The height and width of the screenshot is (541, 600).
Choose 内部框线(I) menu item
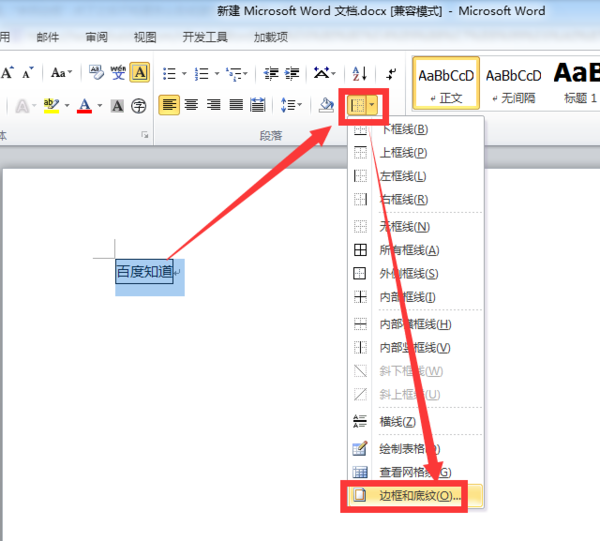[x=416, y=297]
